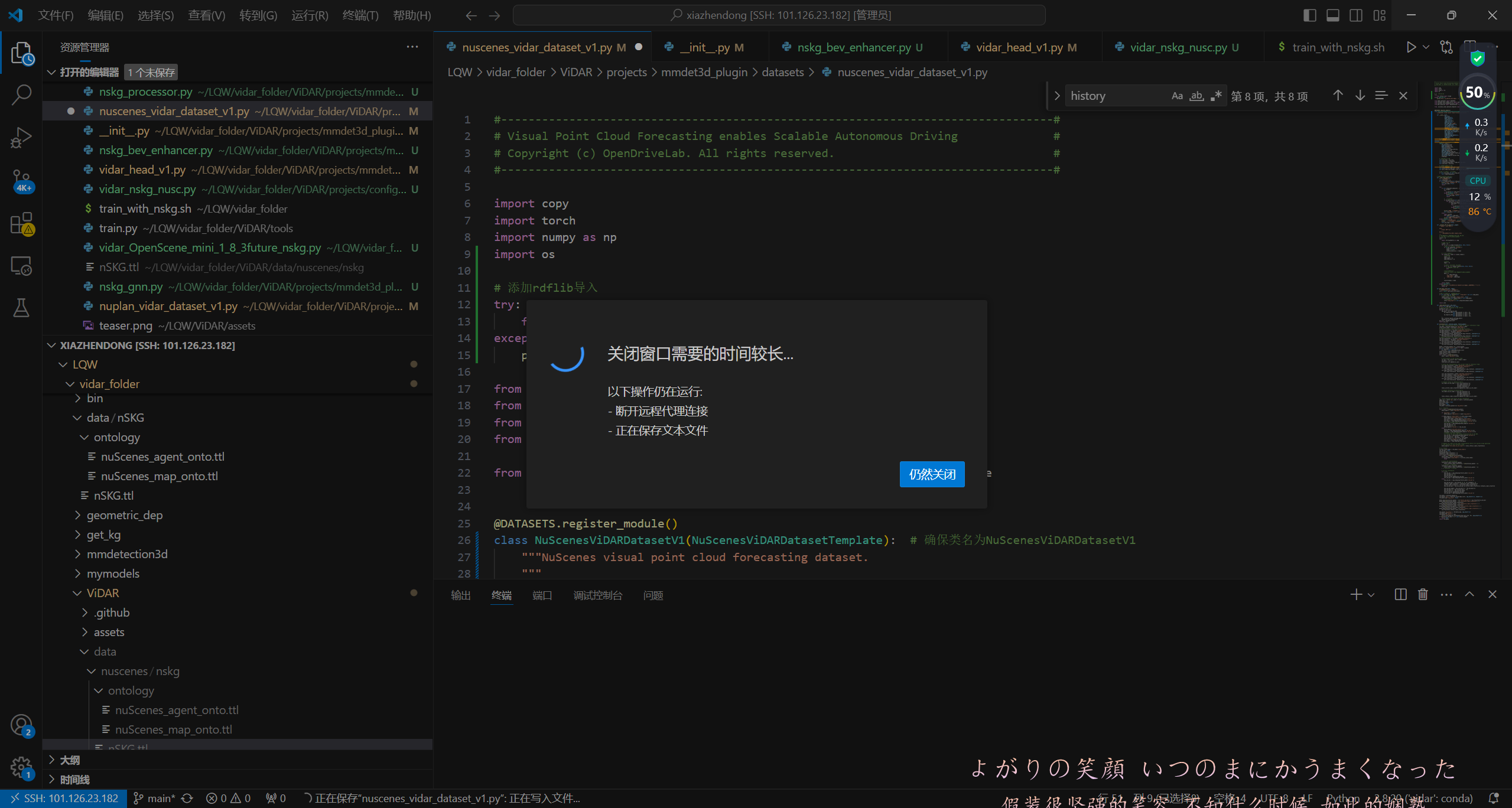Click main* branch in status bar
The image size is (1512, 808).
click(x=154, y=799)
